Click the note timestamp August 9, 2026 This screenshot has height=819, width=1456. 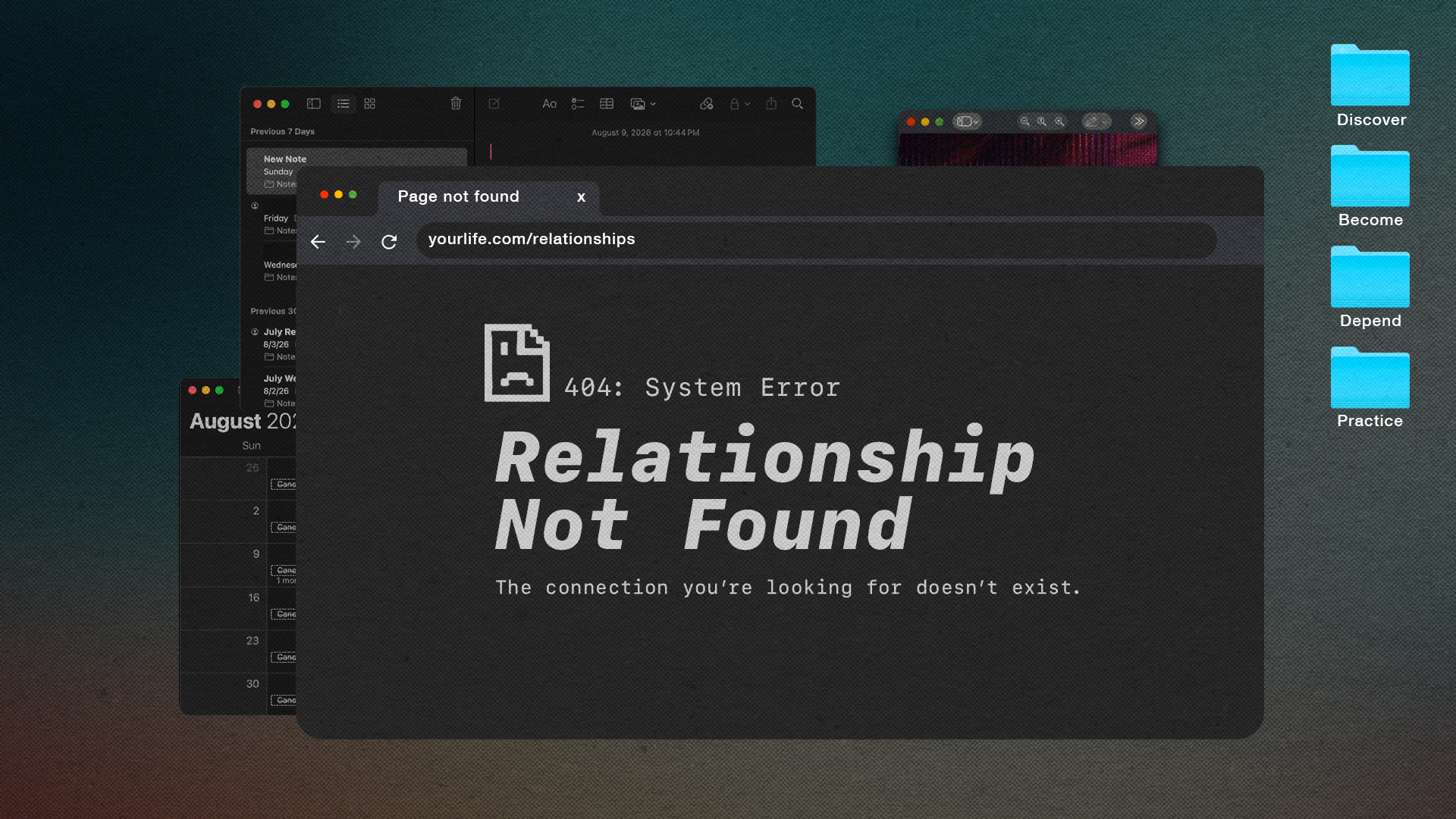pyautogui.click(x=645, y=133)
